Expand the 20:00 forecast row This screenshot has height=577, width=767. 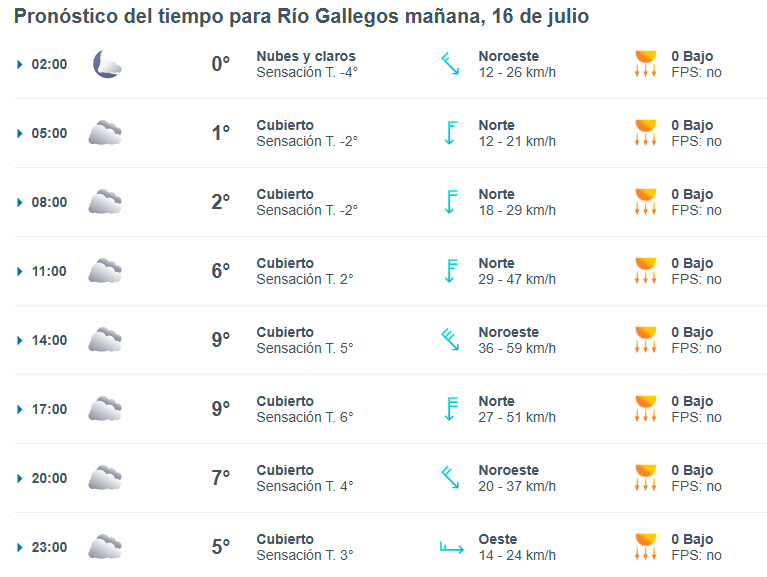19,479
